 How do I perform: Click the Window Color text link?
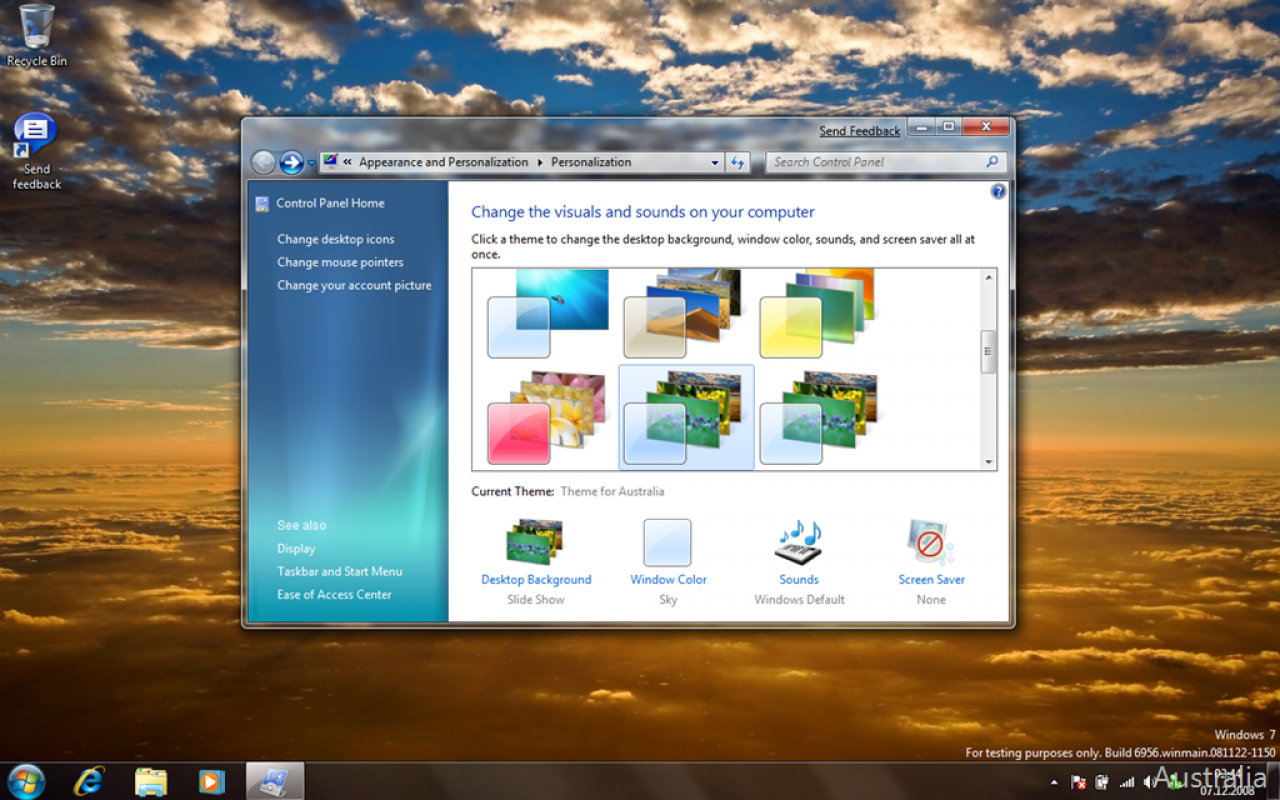pos(668,579)
